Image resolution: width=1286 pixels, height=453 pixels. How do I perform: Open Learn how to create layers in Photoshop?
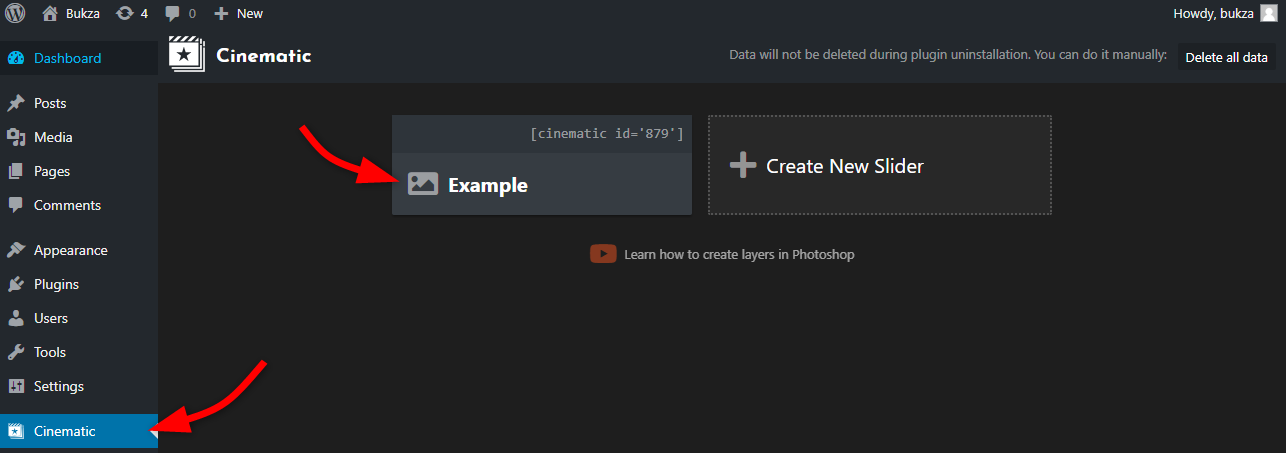739,254
